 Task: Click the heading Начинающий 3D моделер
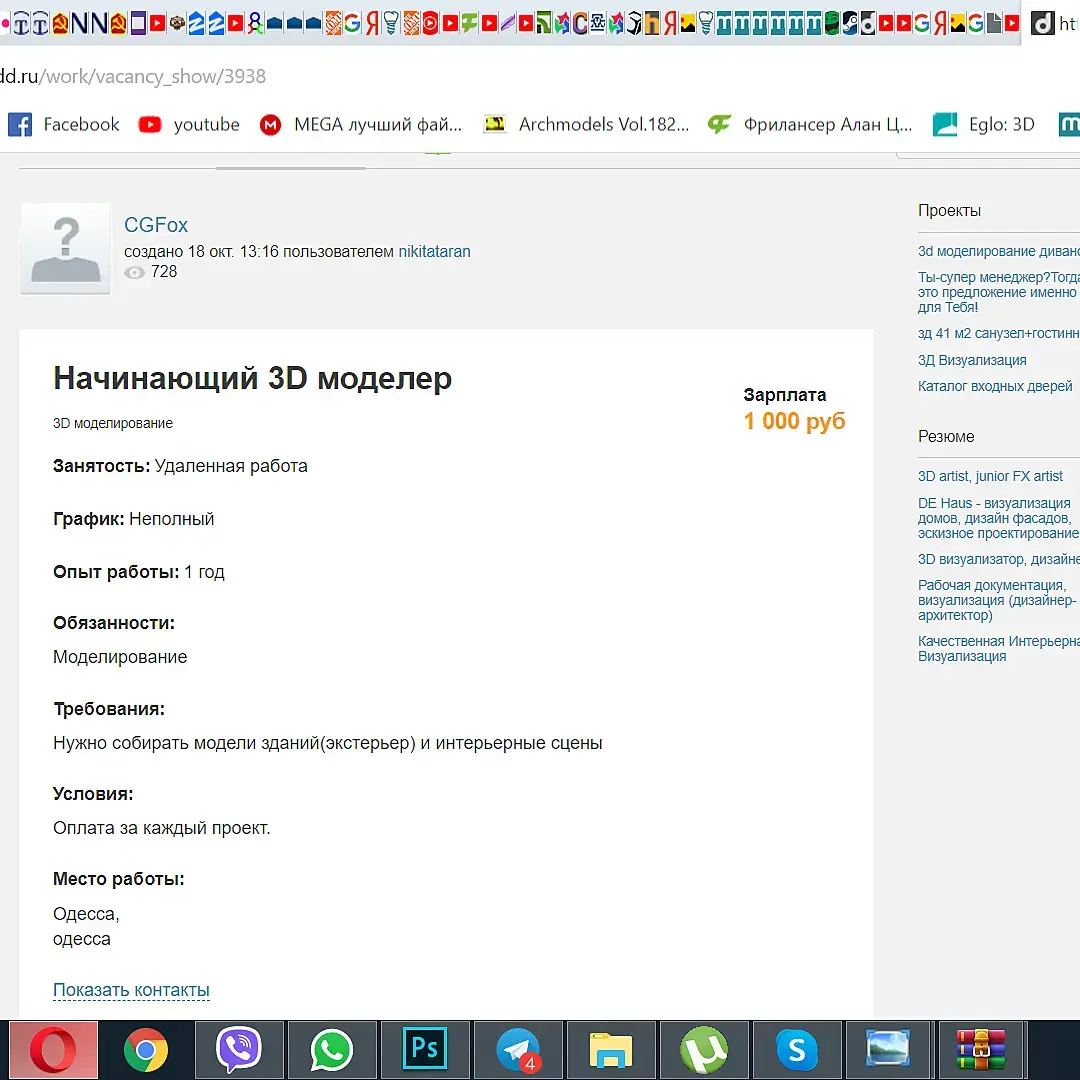pos(252,378)
